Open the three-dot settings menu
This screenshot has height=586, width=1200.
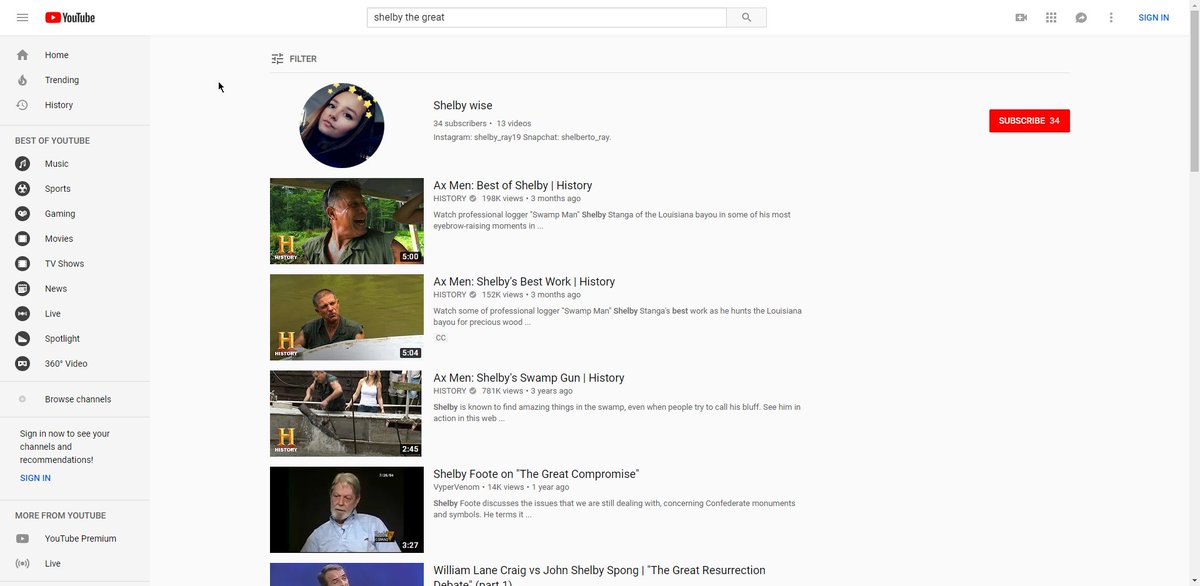pos(1111,18)
